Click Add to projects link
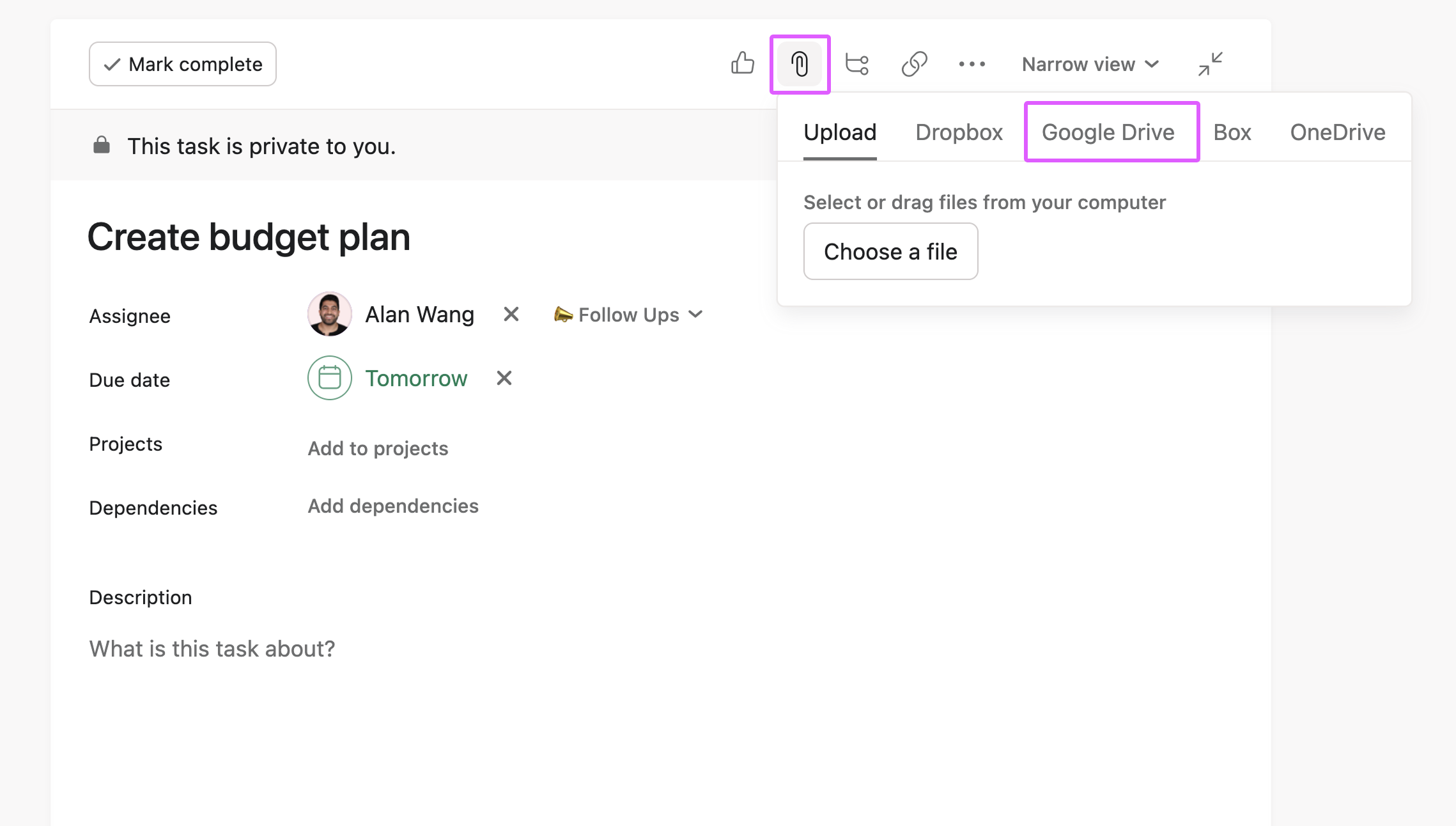Image resolution: width=1456 pixels, height=826 pixels. point(377,448)
